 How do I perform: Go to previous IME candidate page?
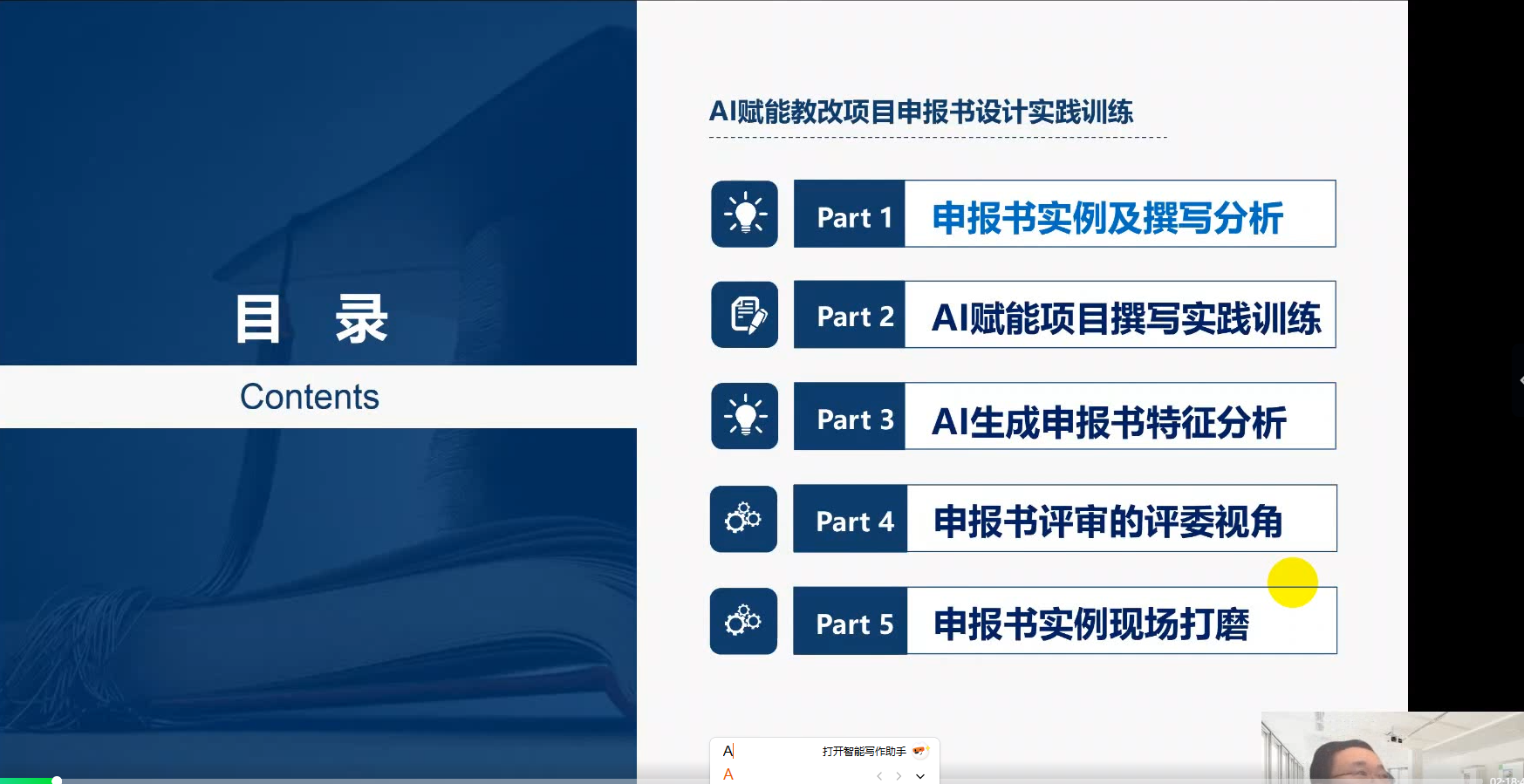point(879,775)
